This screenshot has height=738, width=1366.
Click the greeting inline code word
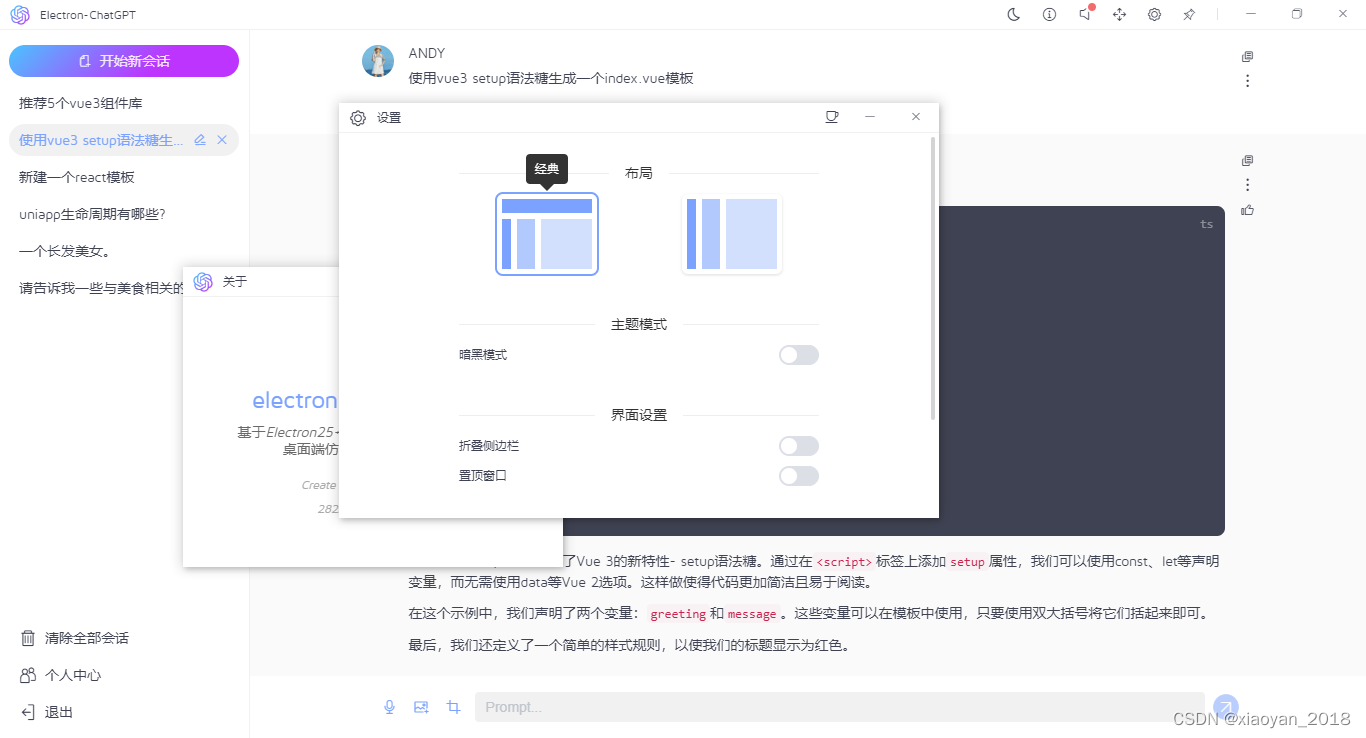point(678,614)
